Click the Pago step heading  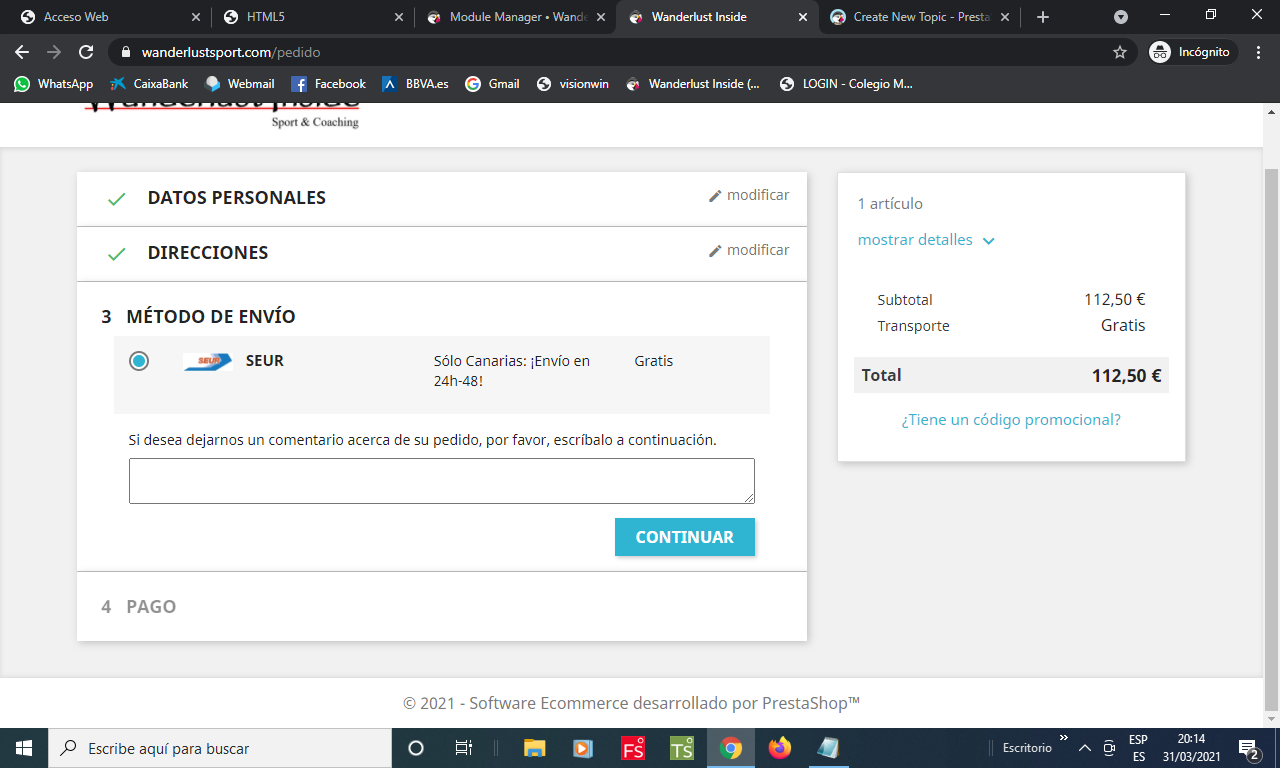[x=151, y=607]
